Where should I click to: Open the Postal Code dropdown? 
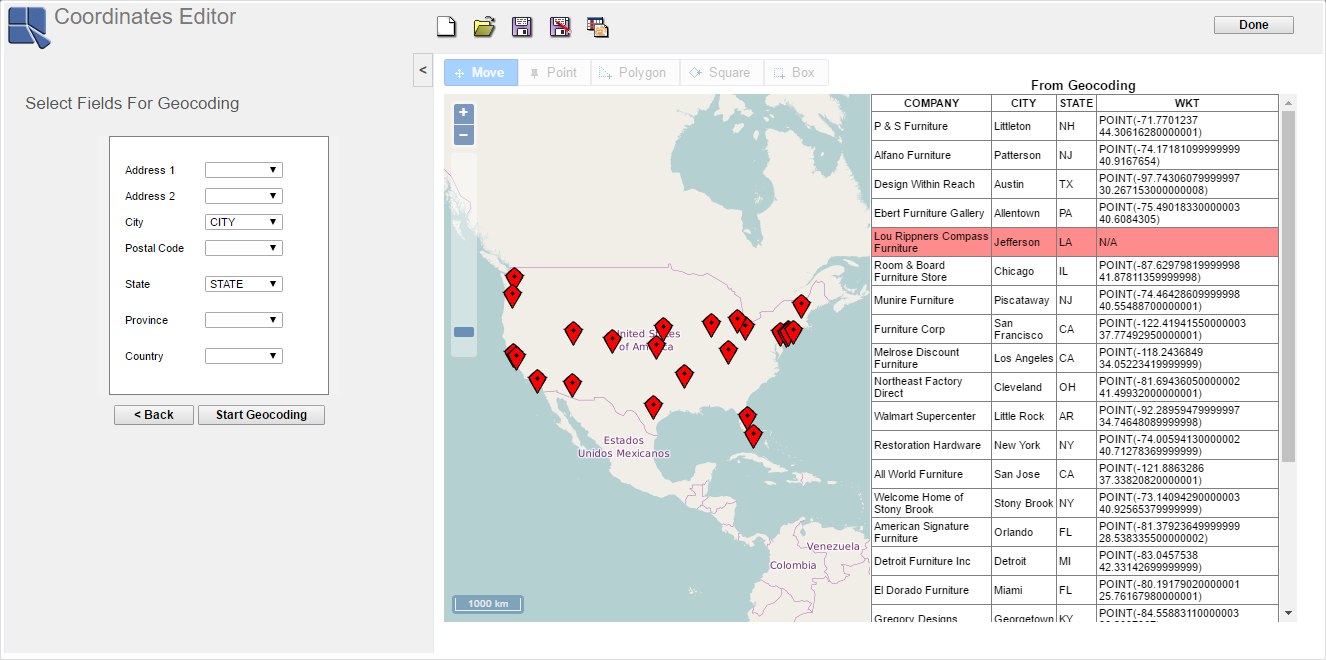click(244, 248)
